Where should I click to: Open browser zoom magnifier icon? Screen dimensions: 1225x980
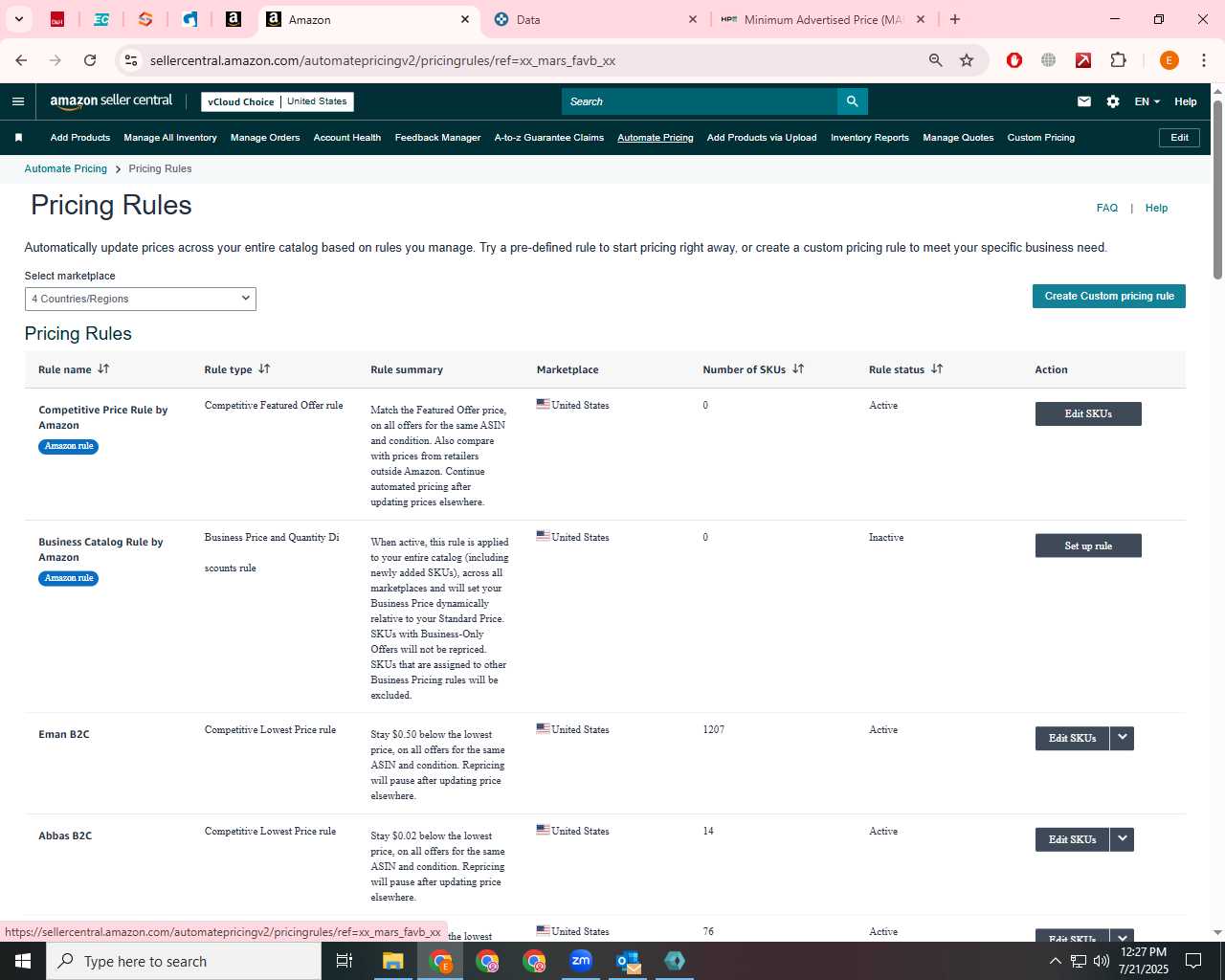936,60
